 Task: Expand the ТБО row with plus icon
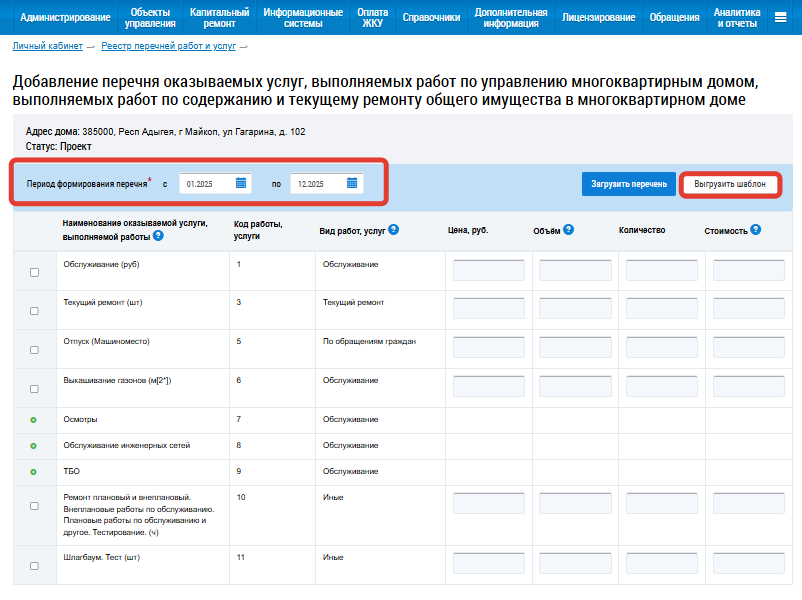[33, 472]
